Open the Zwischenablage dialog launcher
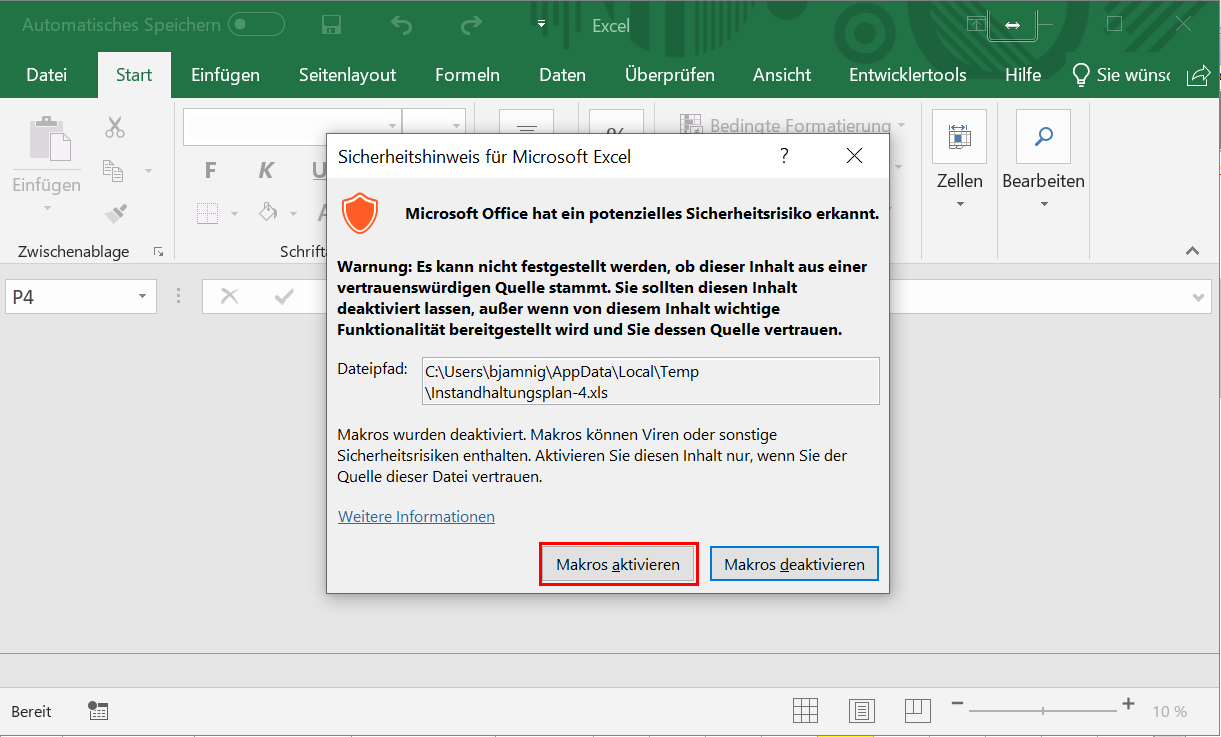 coord(158,252)
